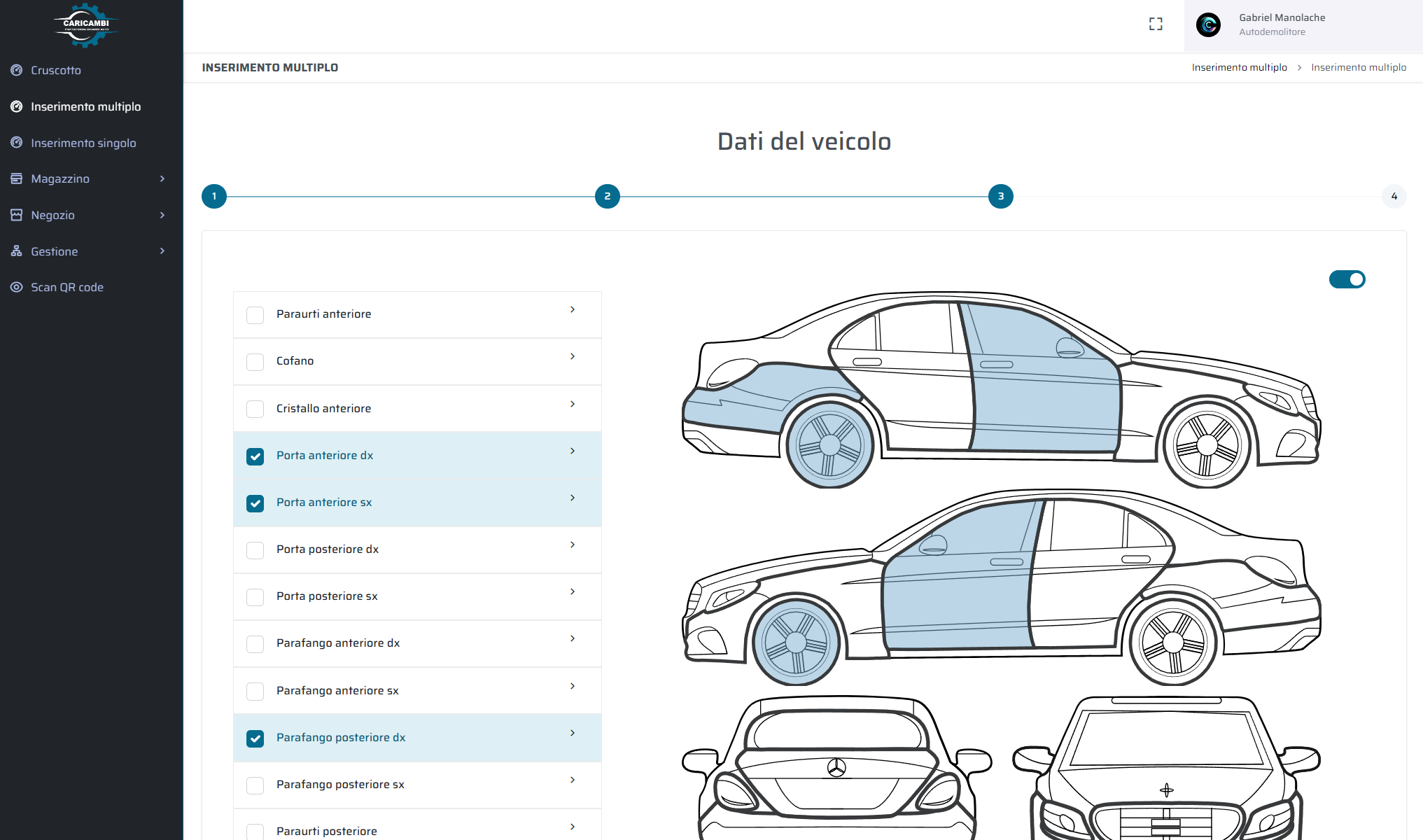Click the user profile avatar

pos(1208,25)
